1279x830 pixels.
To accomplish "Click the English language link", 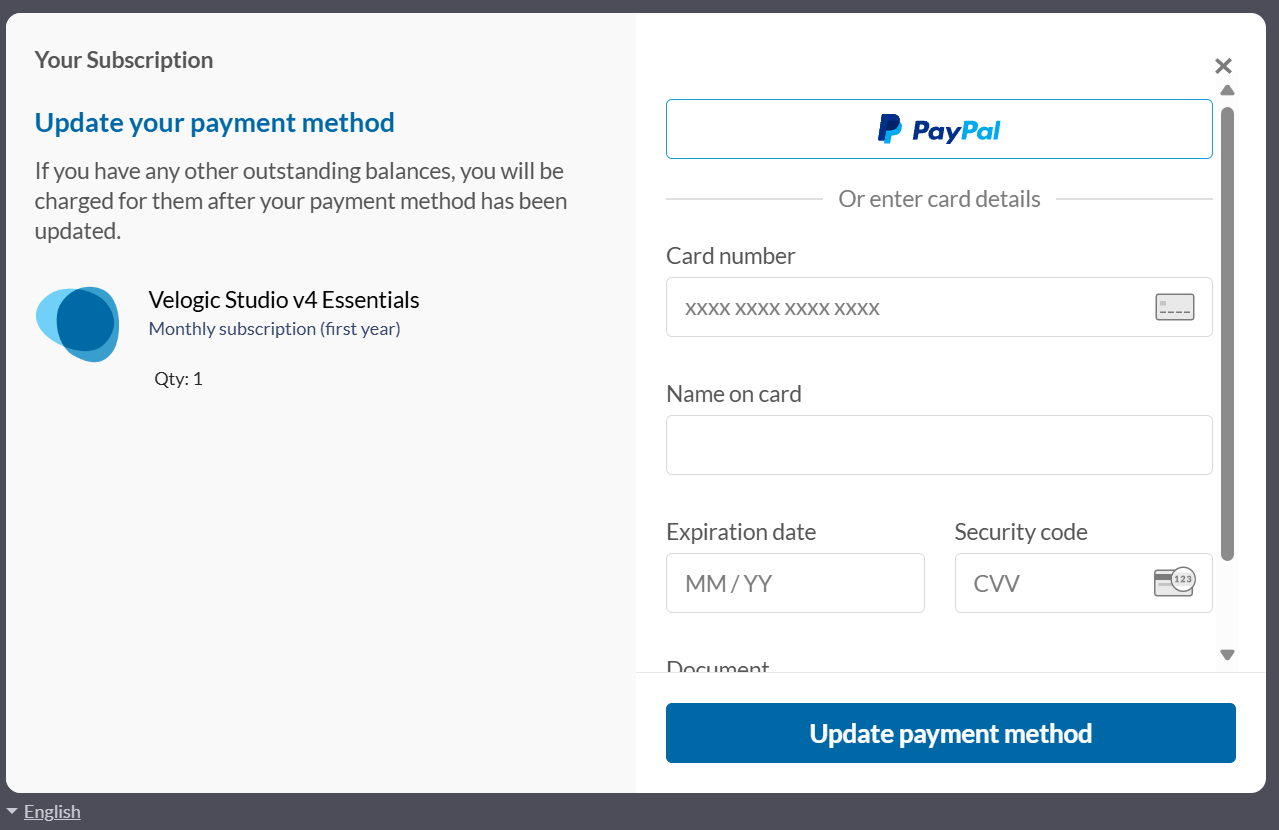I will click(x=52, y=811).
